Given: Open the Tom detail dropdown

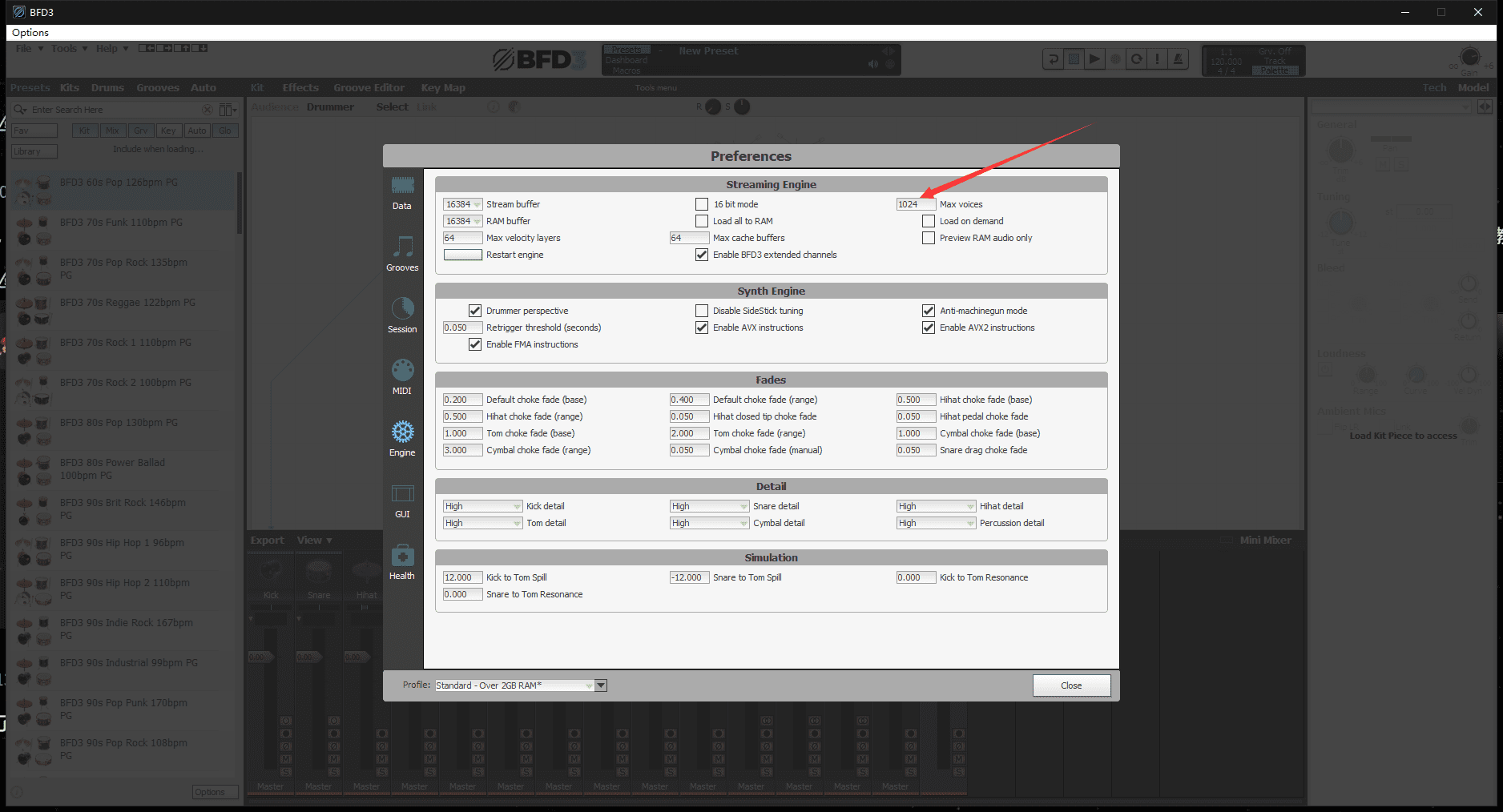Looking at the screenshot, I should tap(483, 523).
